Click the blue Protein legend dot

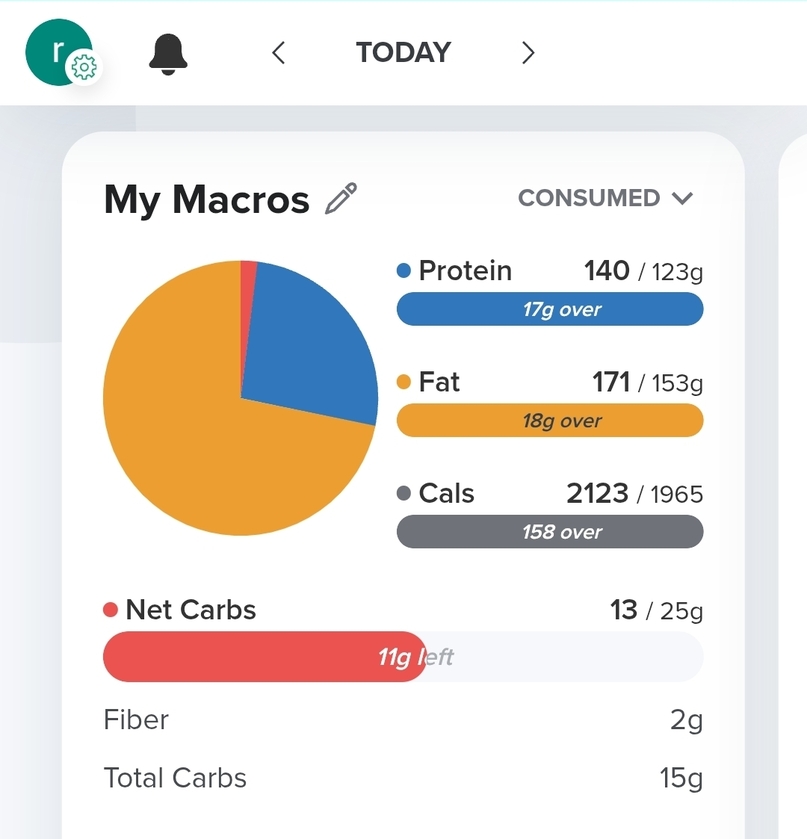click(x=404, y=271)
